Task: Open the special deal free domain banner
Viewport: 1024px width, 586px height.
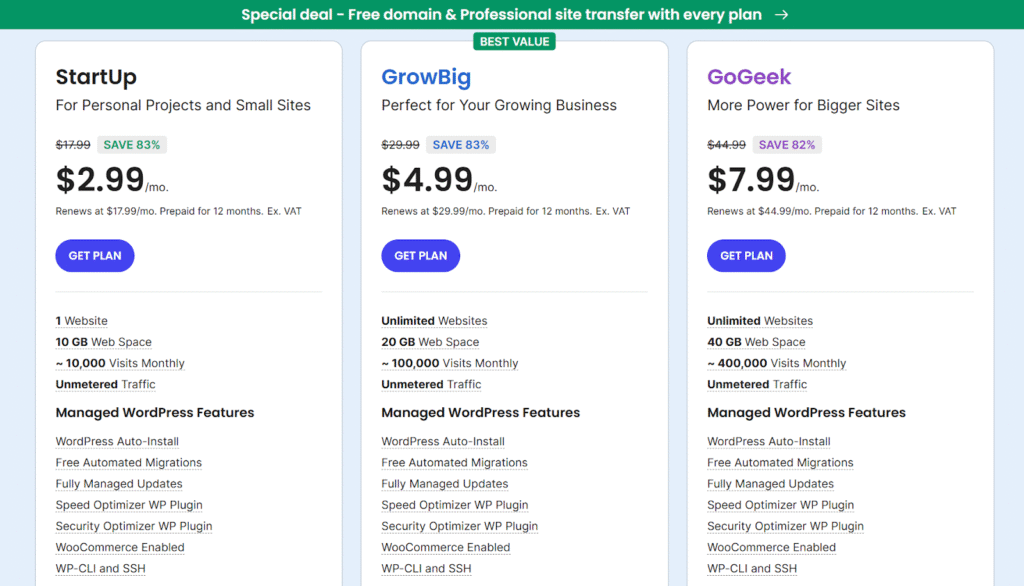Action: click(501, 15)
